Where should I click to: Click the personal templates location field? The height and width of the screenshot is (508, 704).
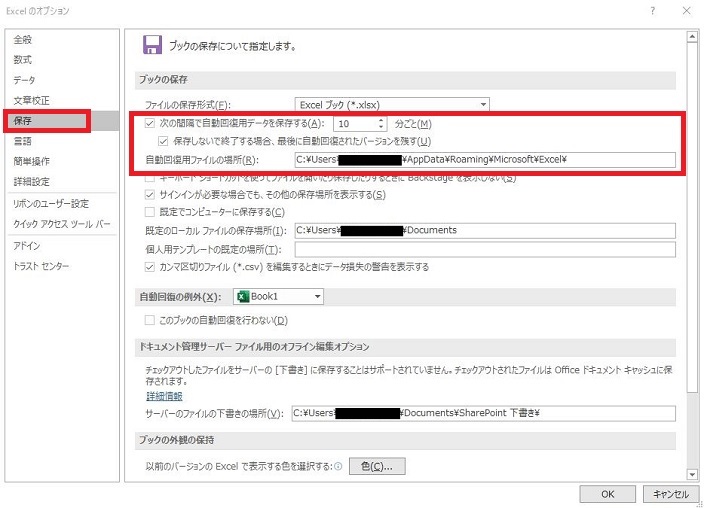(485, 249)
